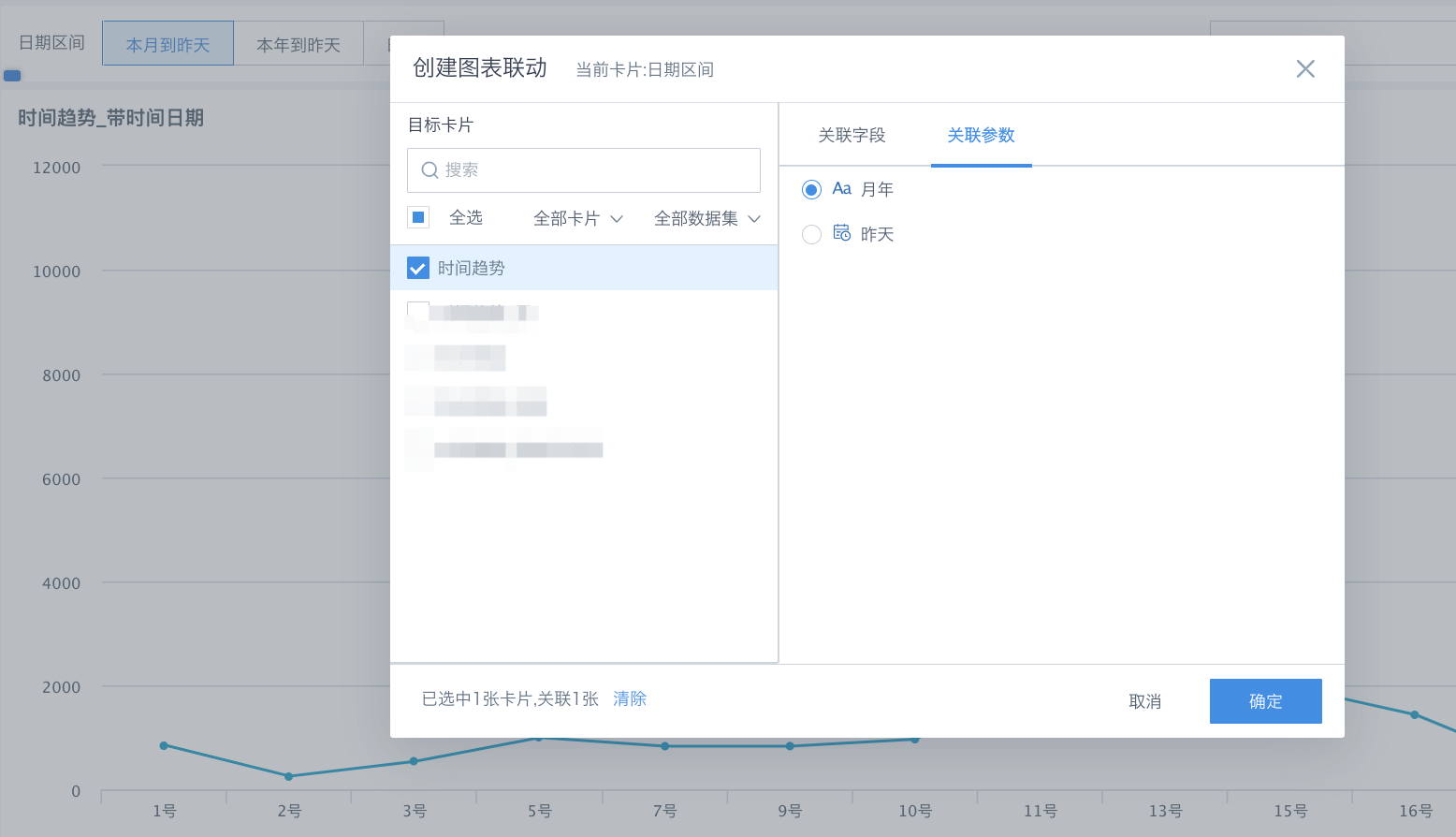The image size is (1456, 837).
Task: Click the 昨天 parameter label
Action: [x=877, y=234]
